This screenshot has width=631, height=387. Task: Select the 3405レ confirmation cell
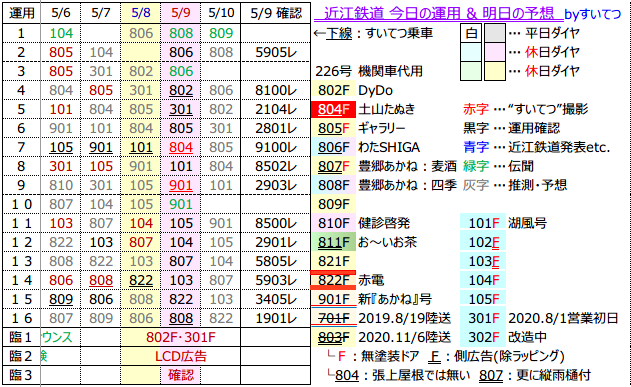pos(276,299)
